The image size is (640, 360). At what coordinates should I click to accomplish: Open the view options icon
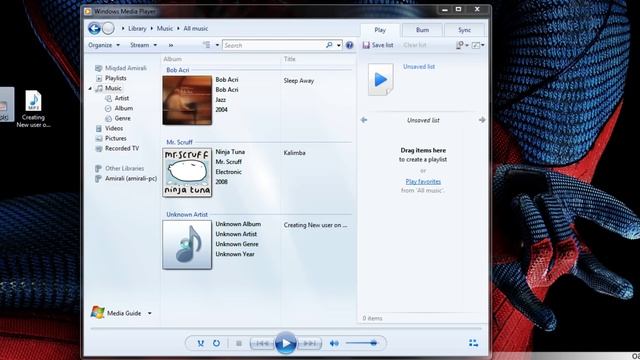coord(207,45)
